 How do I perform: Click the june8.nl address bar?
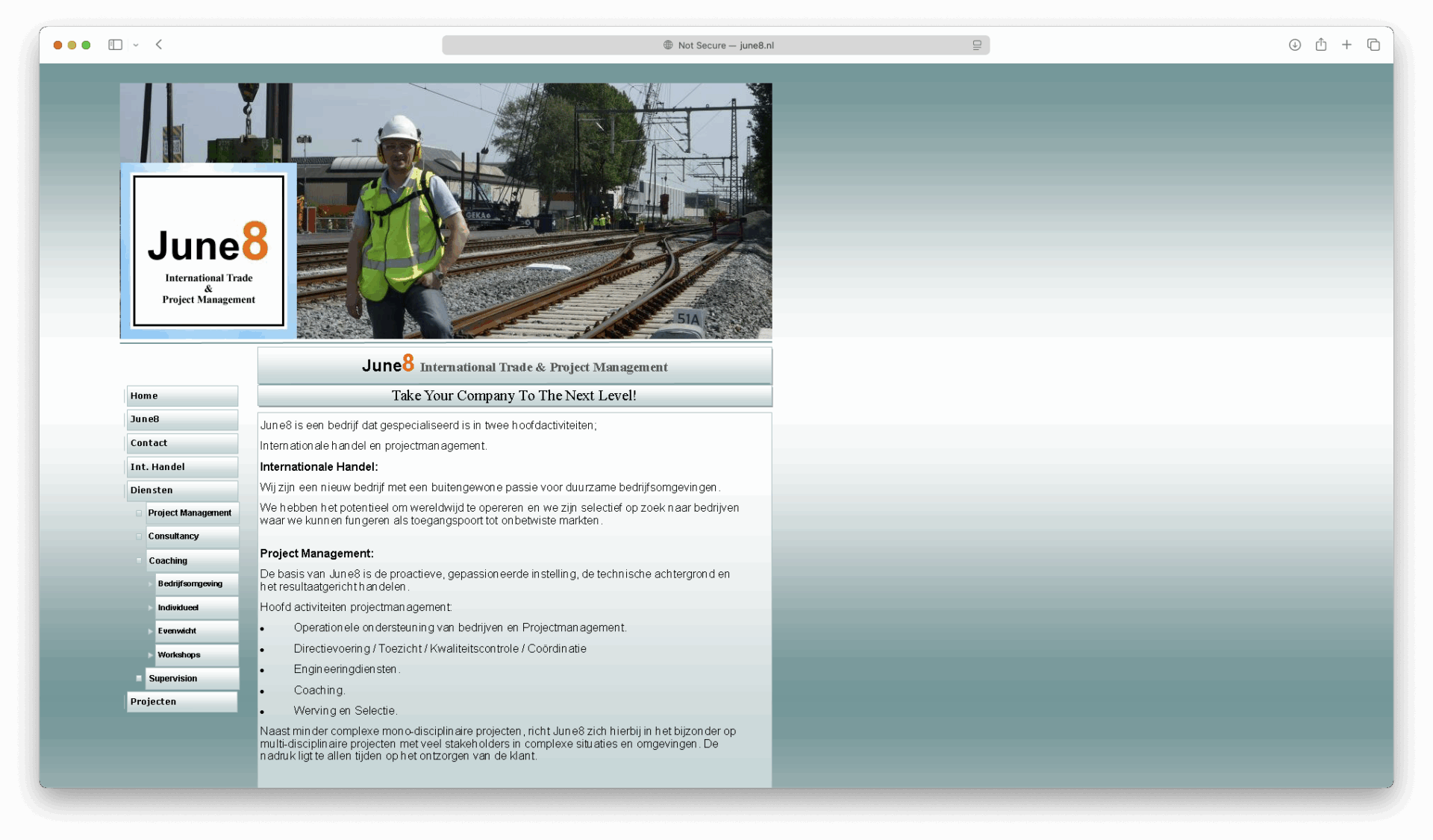[716, 46]
